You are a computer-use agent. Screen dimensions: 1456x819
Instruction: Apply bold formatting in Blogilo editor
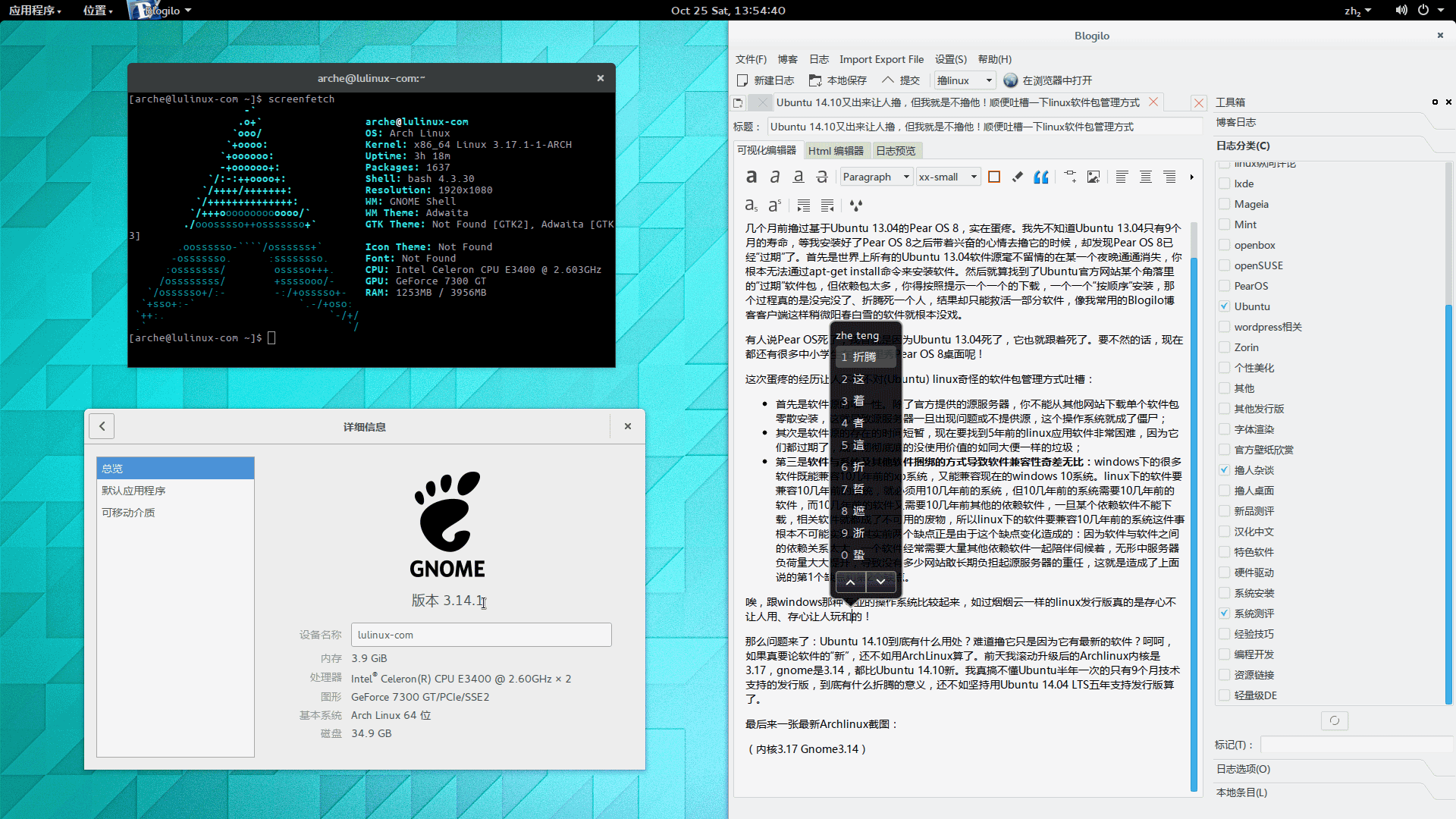tap(751, 177)
